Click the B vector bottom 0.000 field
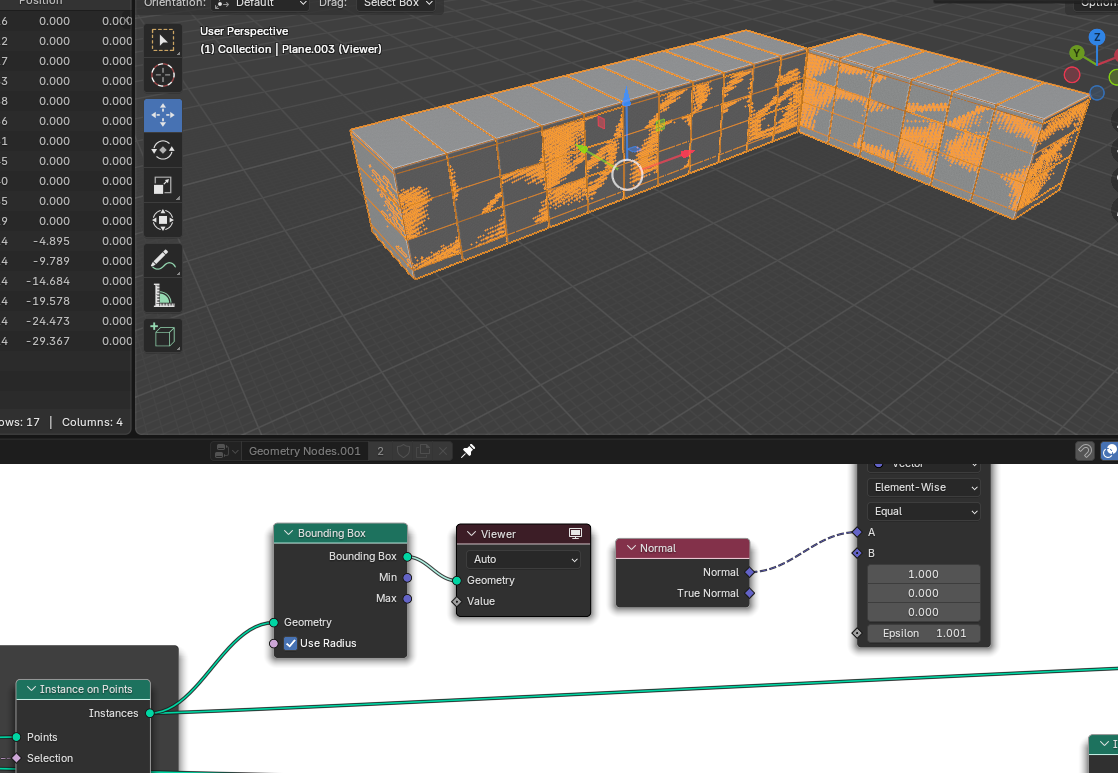Image resolution: width=1118 pixels, height=773 pixels. point(923,612)
